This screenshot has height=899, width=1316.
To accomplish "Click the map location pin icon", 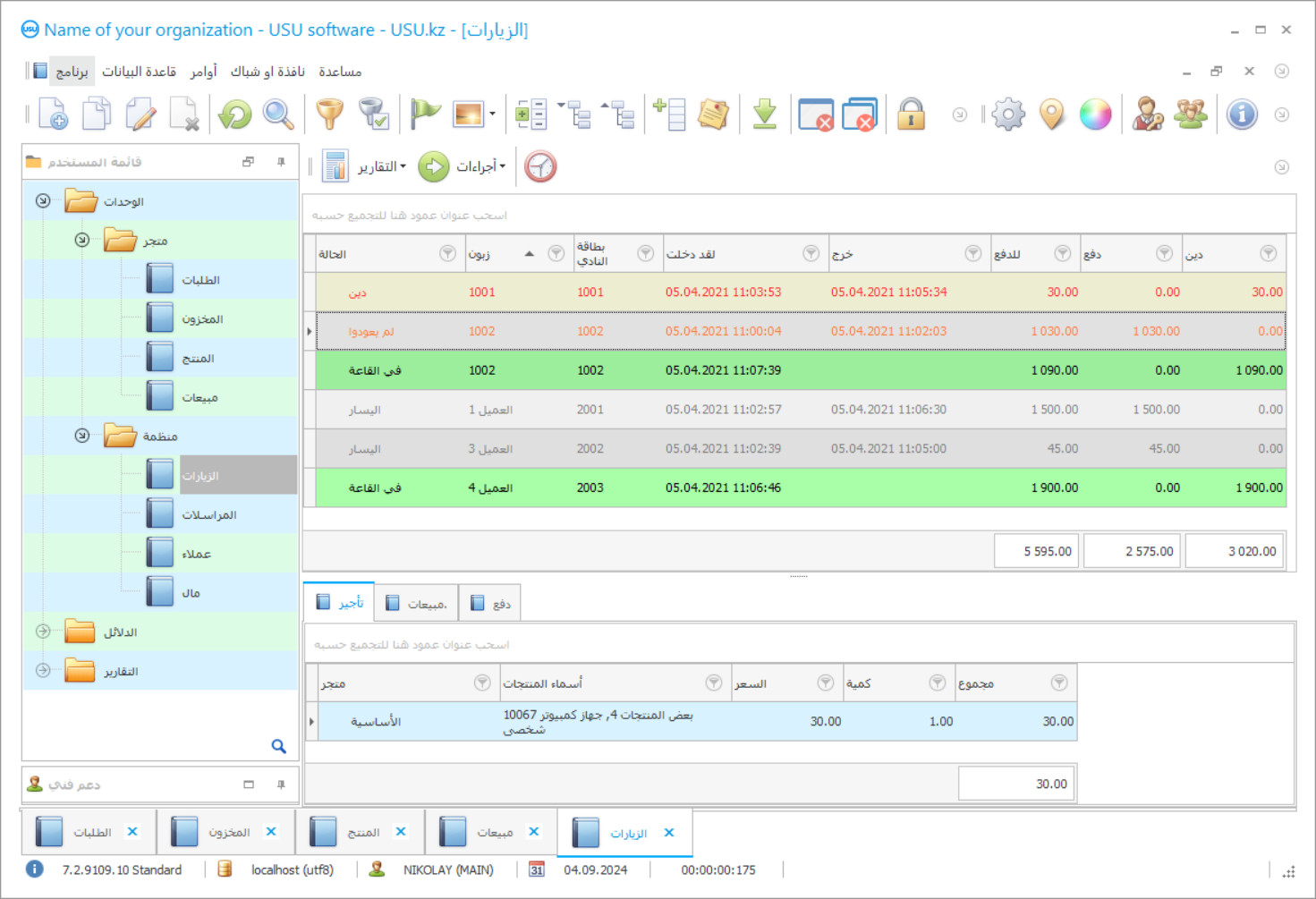I will (x=1052, y=114).
